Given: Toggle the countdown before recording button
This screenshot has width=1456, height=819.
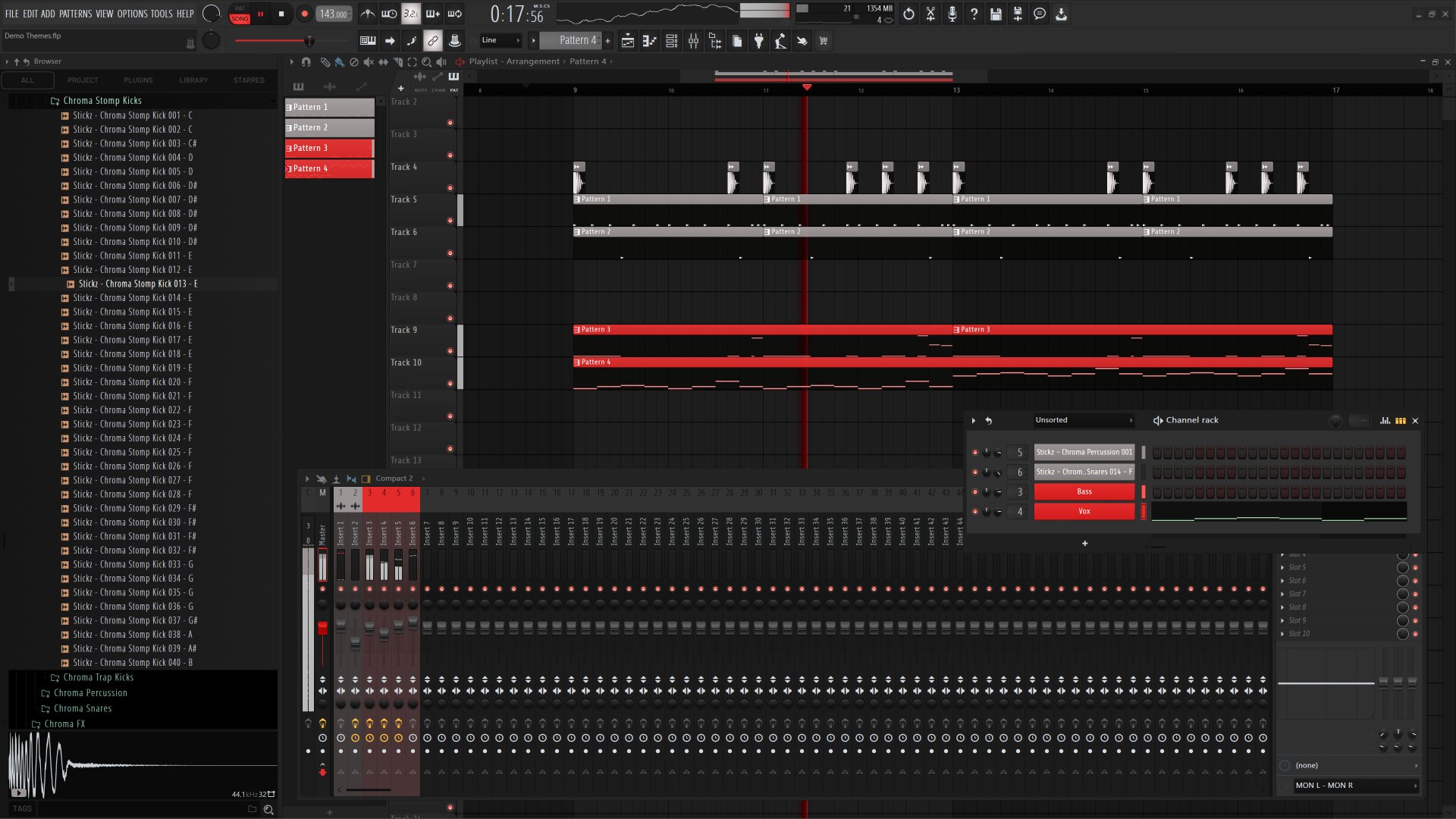Looking at the screenshot, I should click(410, 14).
